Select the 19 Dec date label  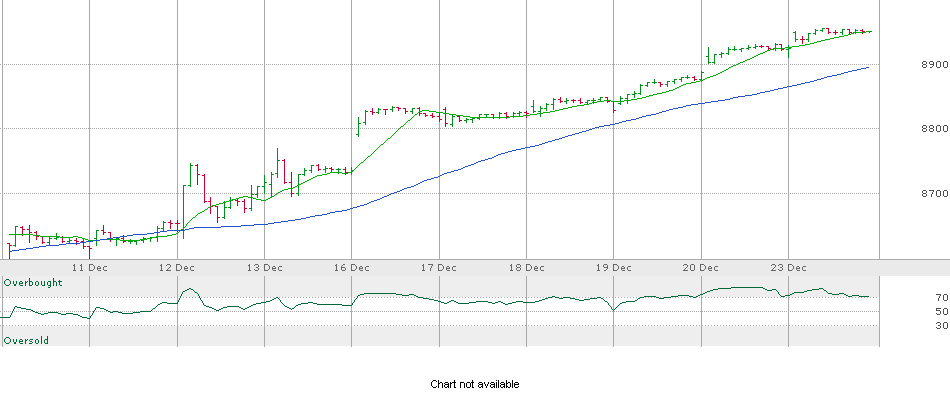[x=614, y=267]
